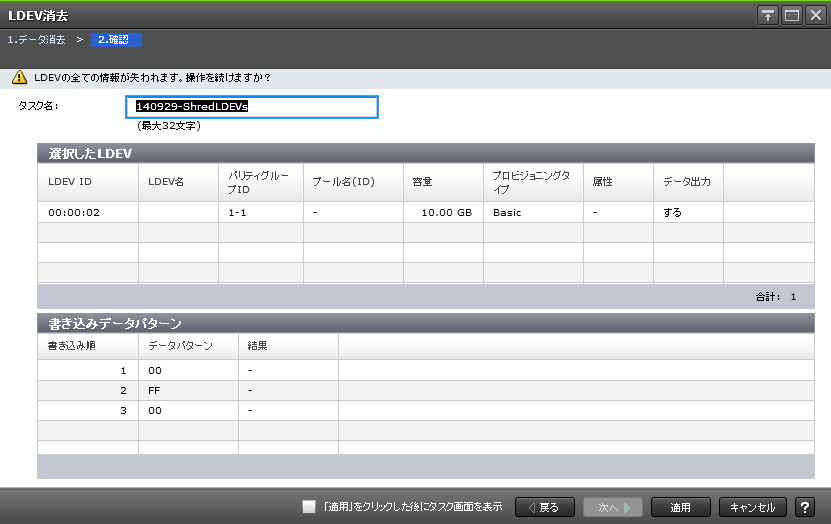Select the 2.確認 step in breadcrumb
This screenshot has height=524, width=831.
point(114,39)
